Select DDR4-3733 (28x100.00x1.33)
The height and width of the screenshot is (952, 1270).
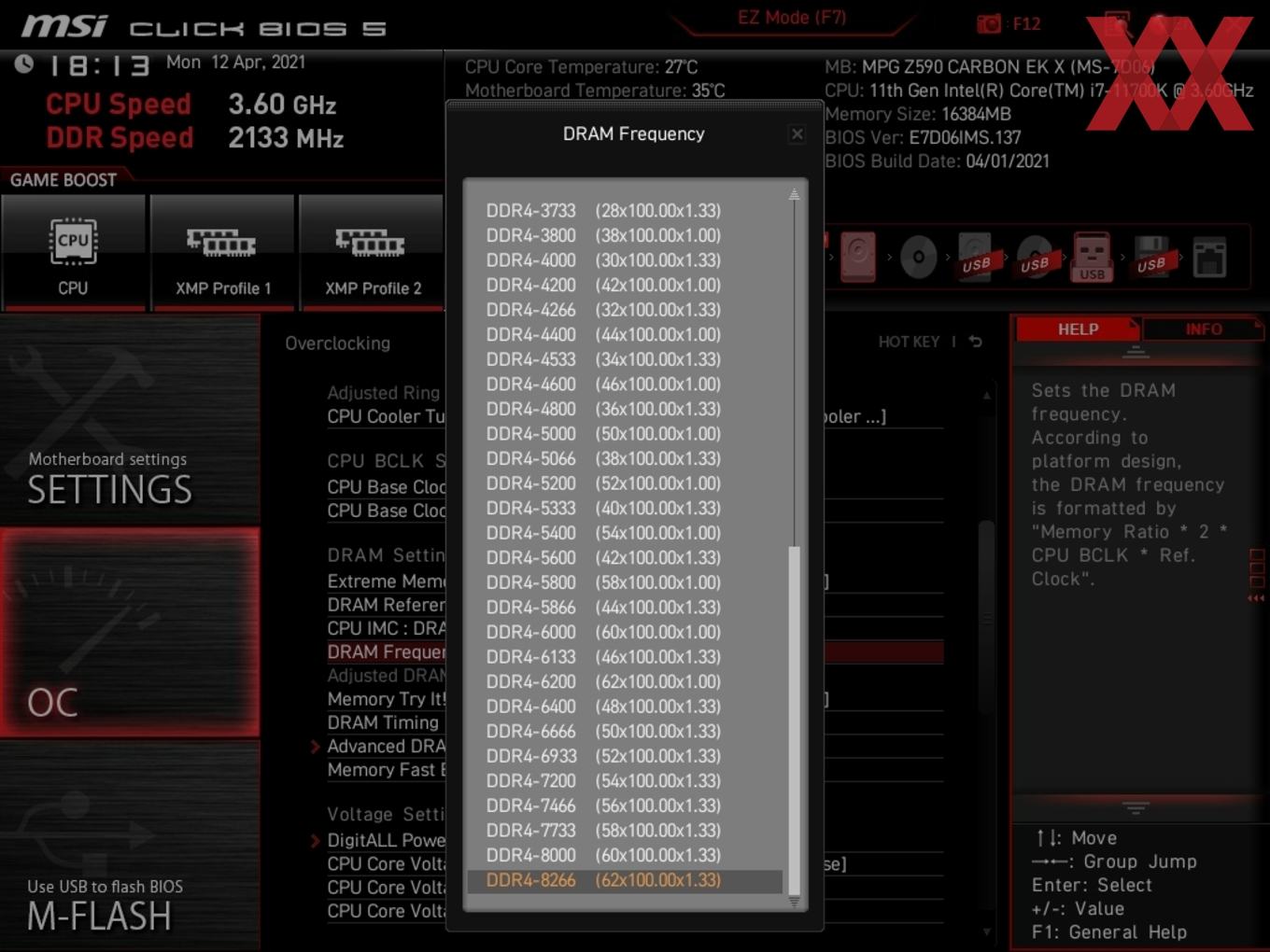tap(624, 210)
